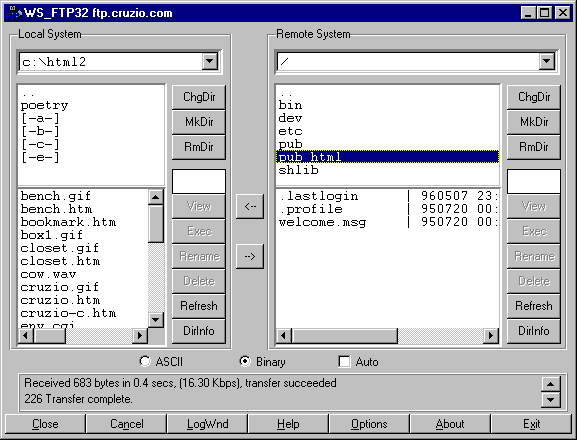Click local DirInfo button
The image size is (577, 440).
click(x=199, y=331)
